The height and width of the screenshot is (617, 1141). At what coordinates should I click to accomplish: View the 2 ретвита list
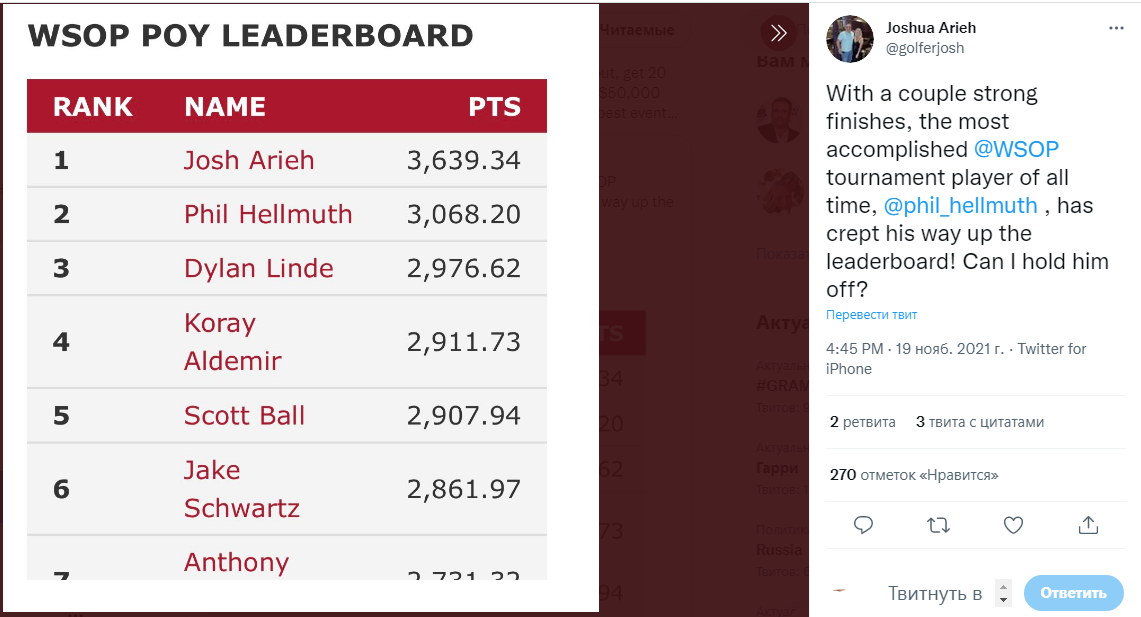[x=862, y=422]
